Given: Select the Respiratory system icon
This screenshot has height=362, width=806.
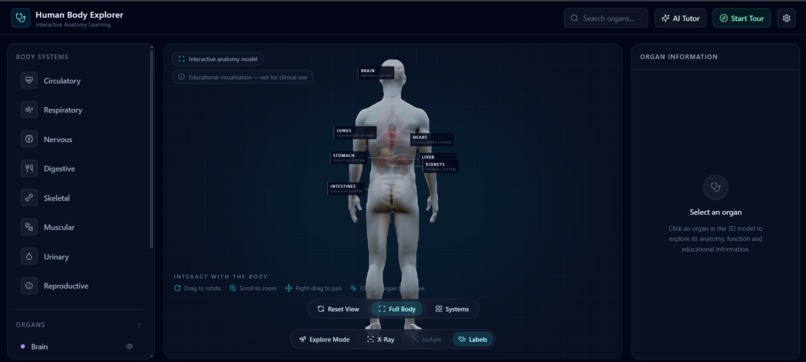Looking at the screenshot, I should tap(29, 110).
